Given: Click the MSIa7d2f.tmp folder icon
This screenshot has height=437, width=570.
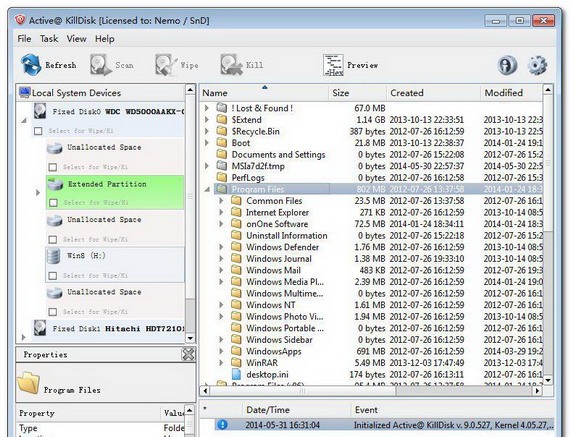Looking at the screenshot, I should [222, 166].
